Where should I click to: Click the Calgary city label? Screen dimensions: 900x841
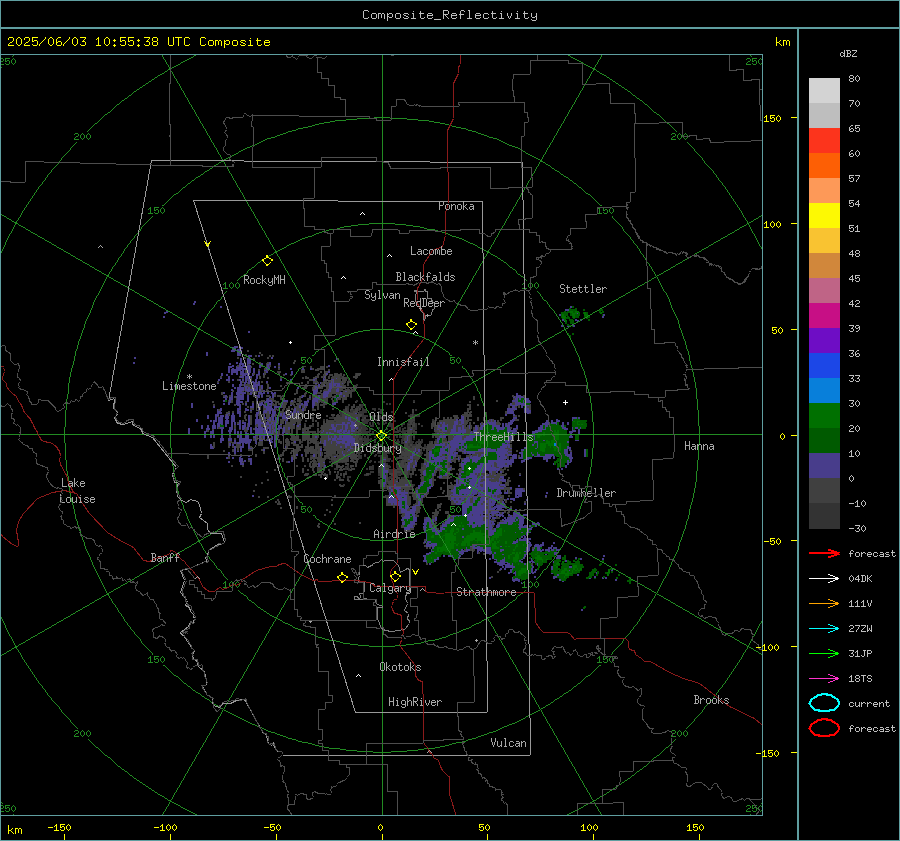point(390,588)
